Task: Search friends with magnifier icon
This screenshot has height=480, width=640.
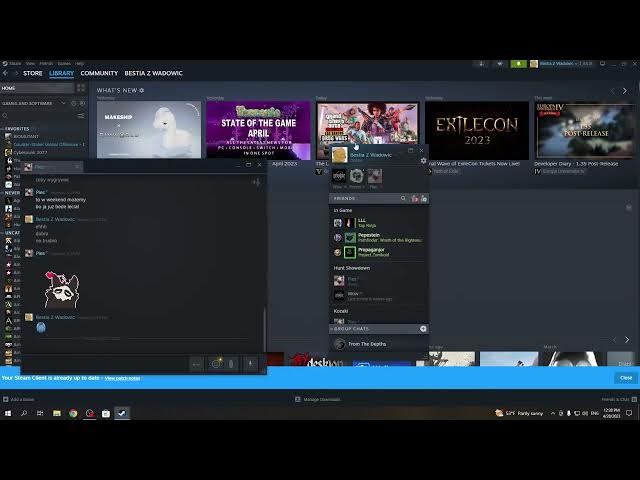Action: (403, 198)
